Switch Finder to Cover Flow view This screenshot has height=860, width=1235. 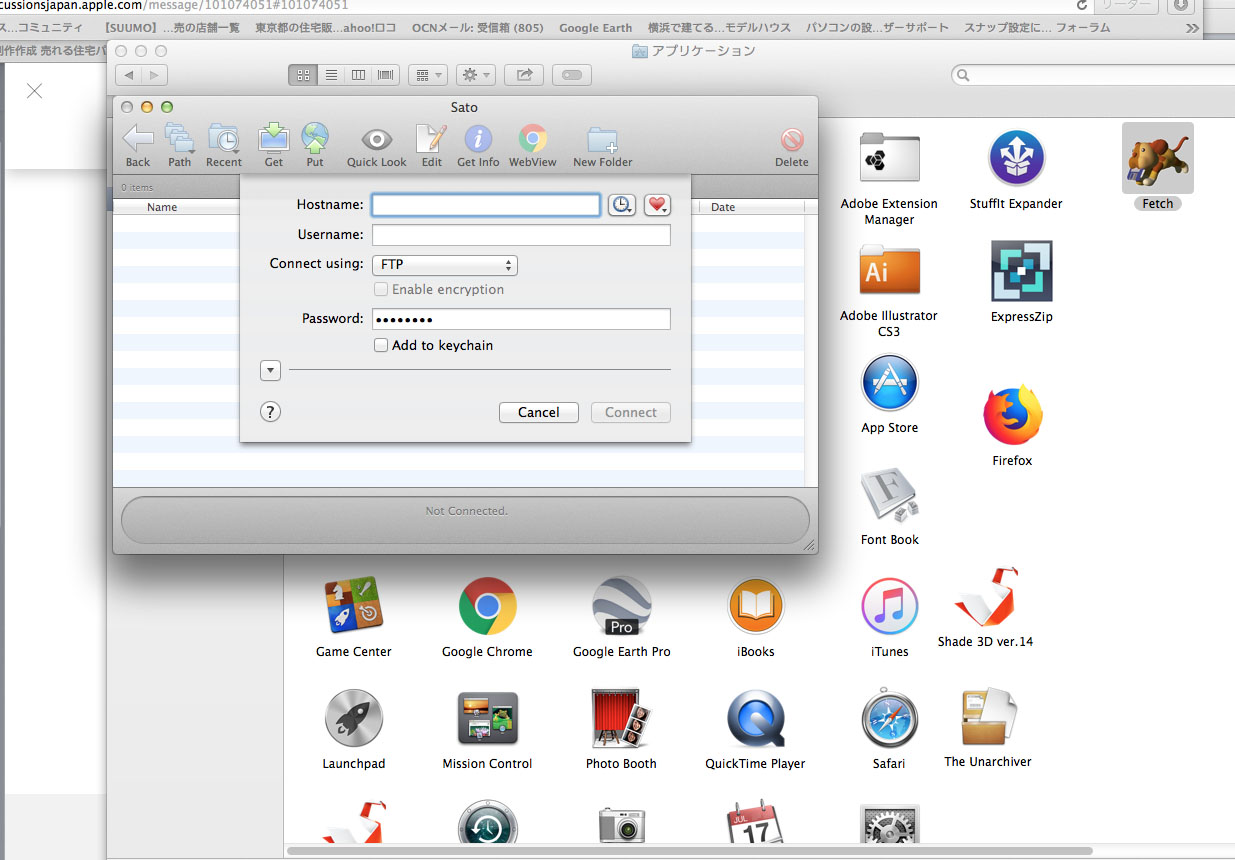click(x=386, y=75)
